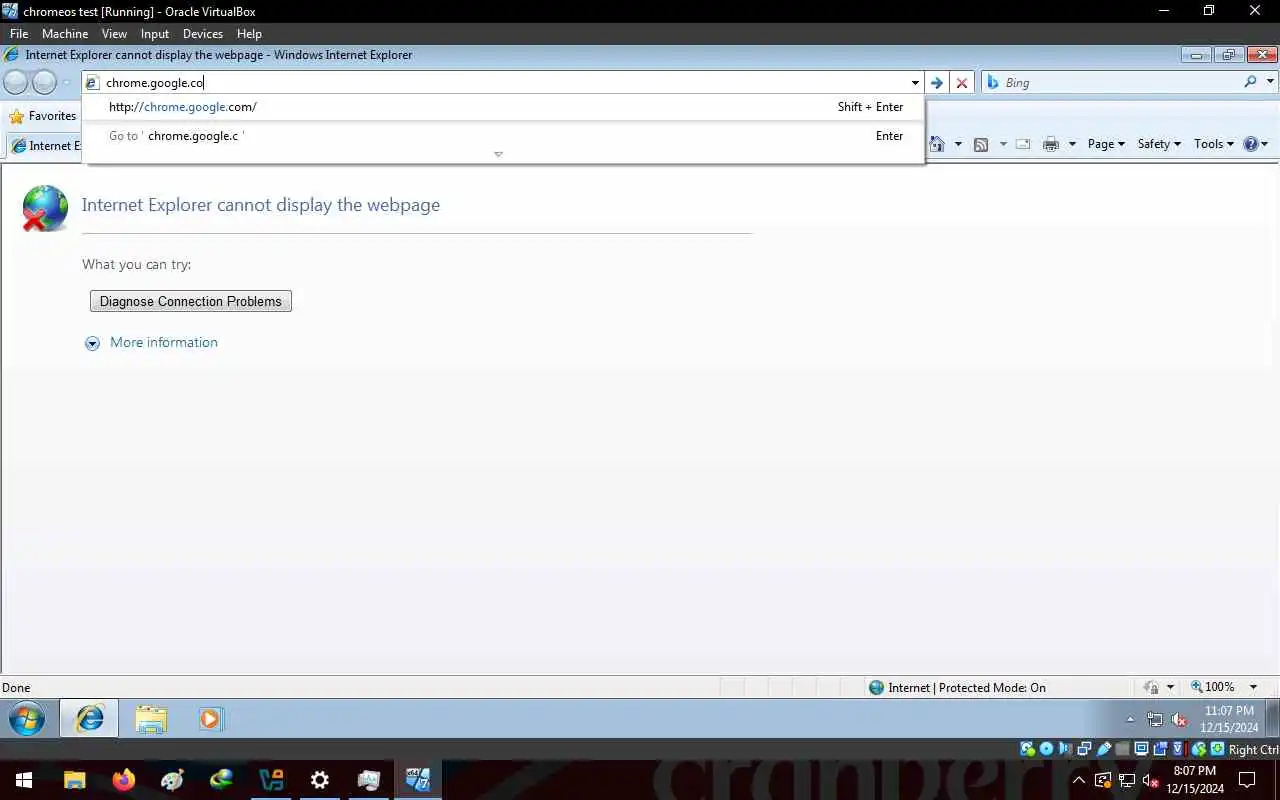
Task: Open the Settings gear on host taskbar
Action: [x=320, y=780]
